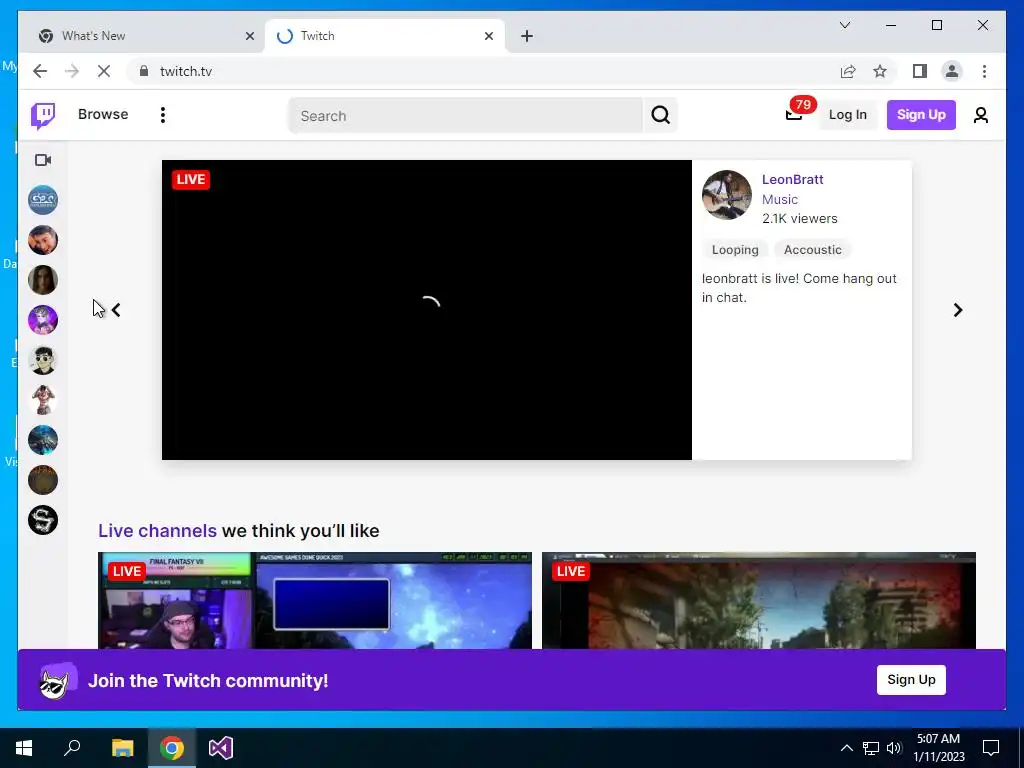The width and height of the screenshot is (1024, 768).
Task: Open the user profile icon menu
Action: pos(980,115)
